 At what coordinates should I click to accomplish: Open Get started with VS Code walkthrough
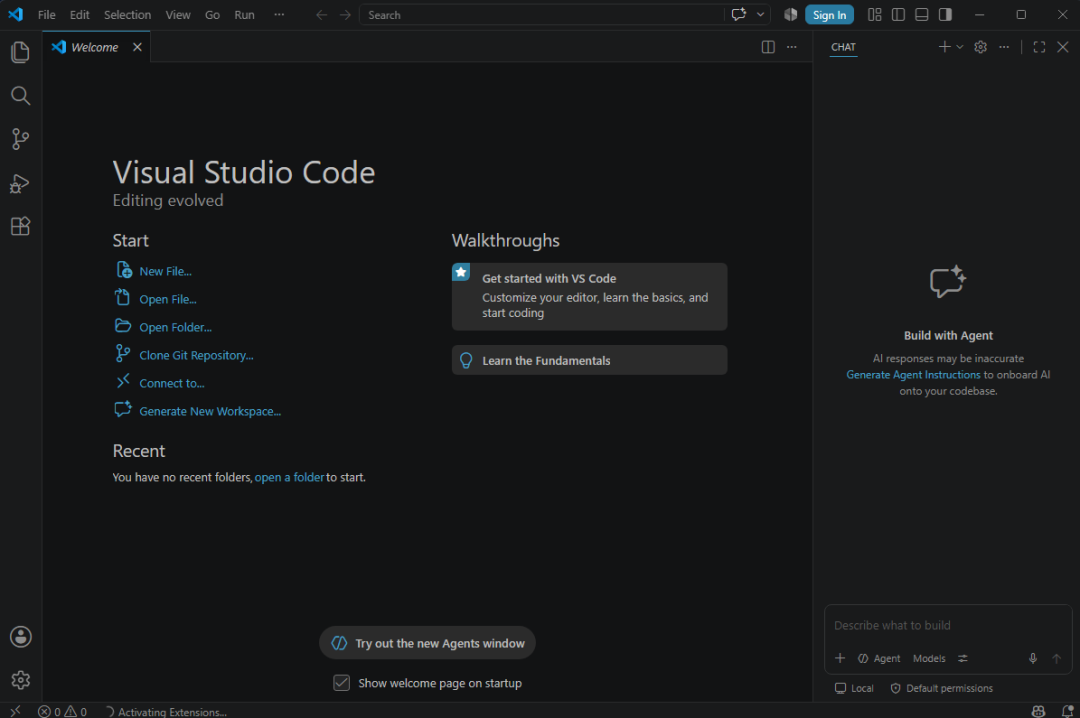(x=589, y=296)
